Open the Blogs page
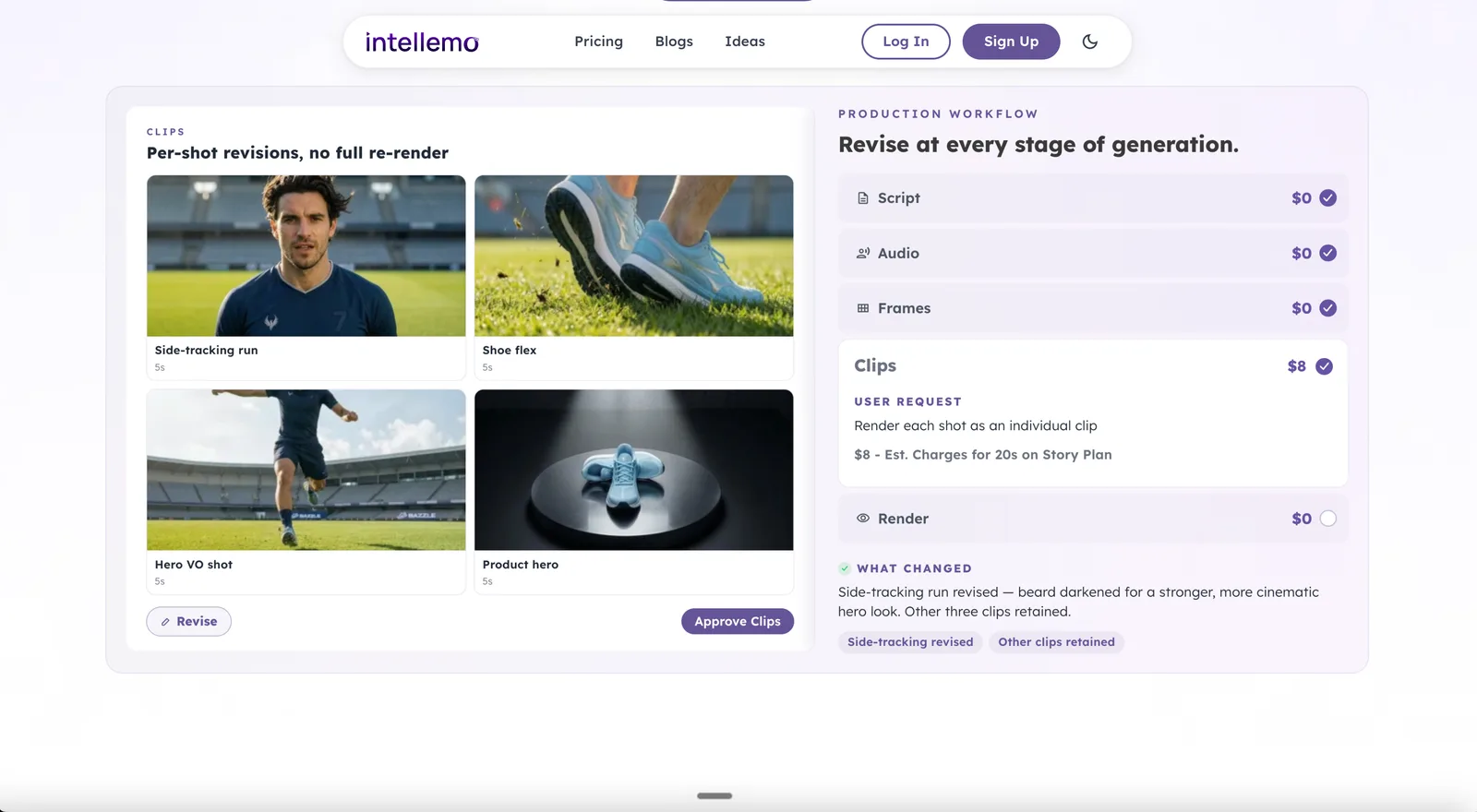 click(x=674, y=42)
